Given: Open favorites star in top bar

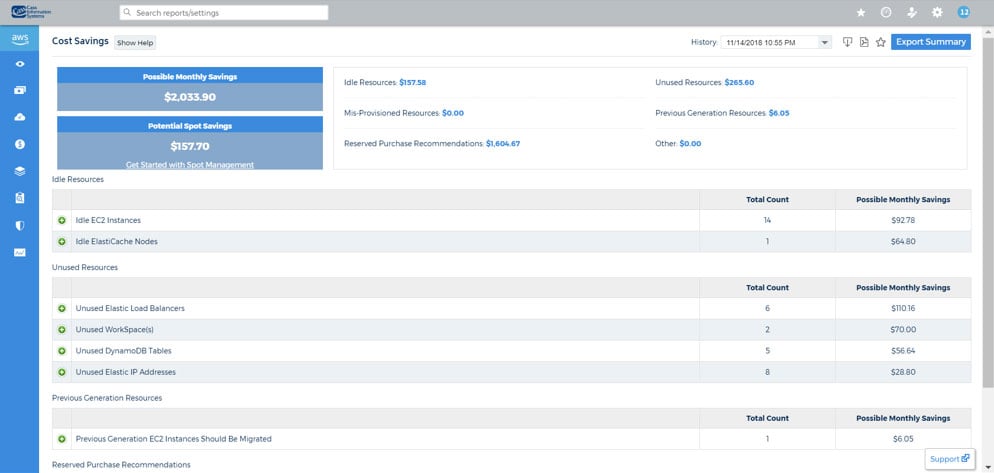Looking at the screenshot, I should coord(861,12).
